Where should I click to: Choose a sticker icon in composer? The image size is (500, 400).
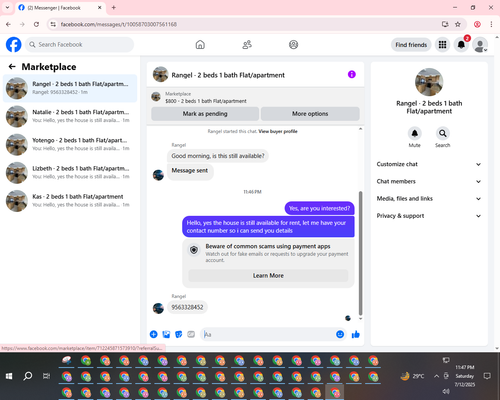[179, 334]
